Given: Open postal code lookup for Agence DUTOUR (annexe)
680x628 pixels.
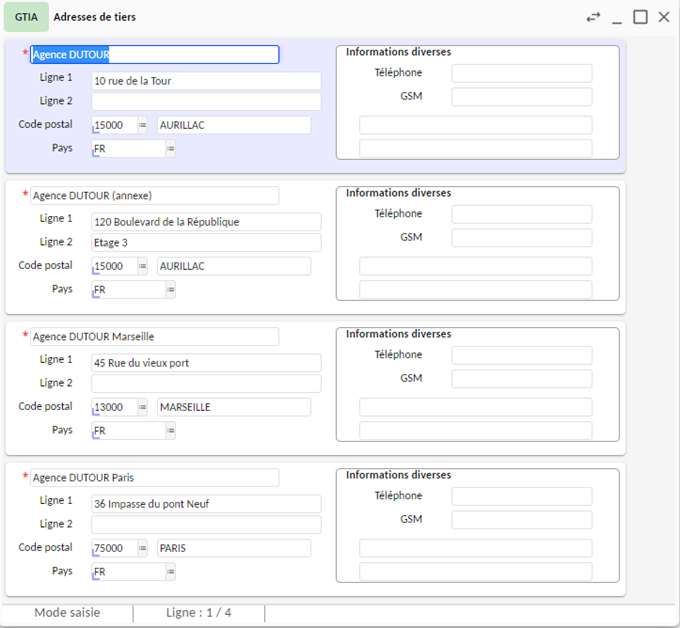Looking at the screenshot, I should [142, 266].
